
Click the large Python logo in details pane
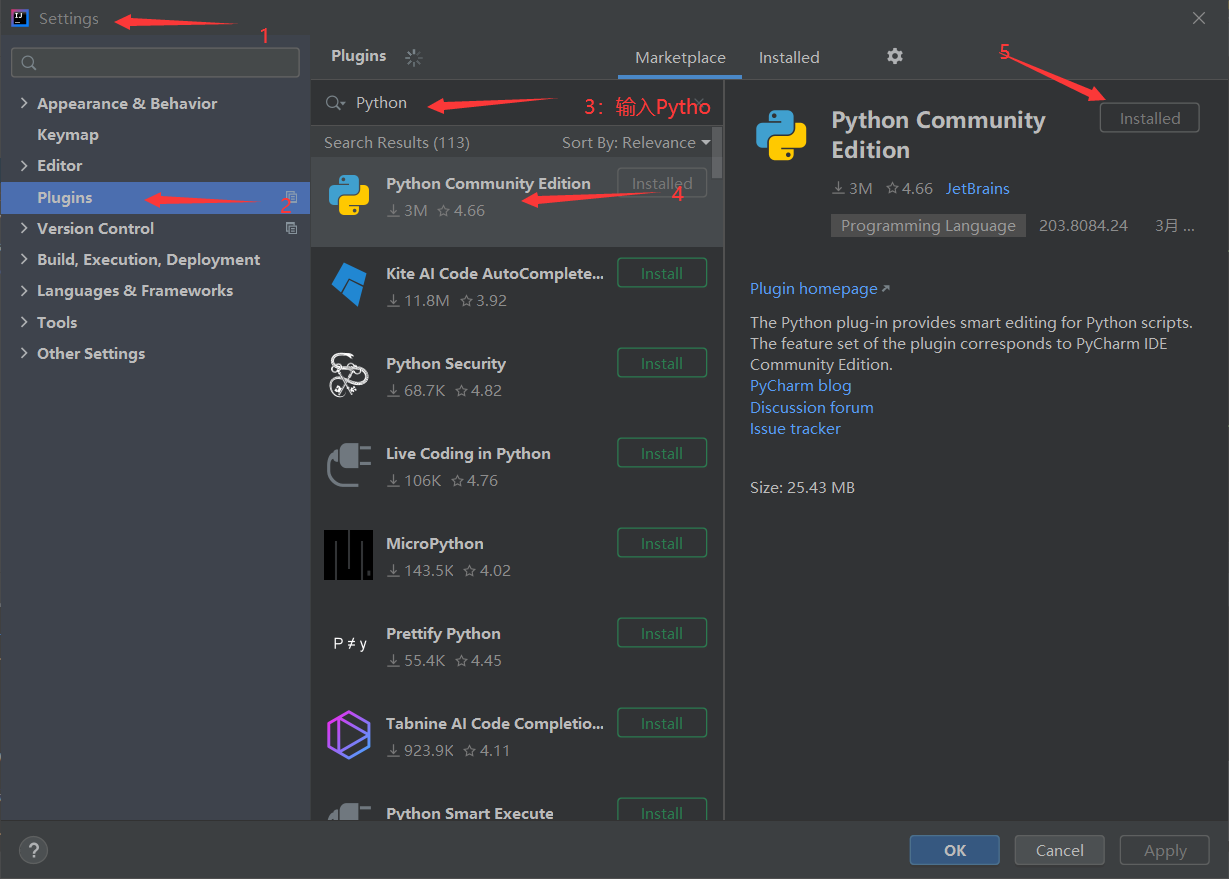tap(781, 135)
